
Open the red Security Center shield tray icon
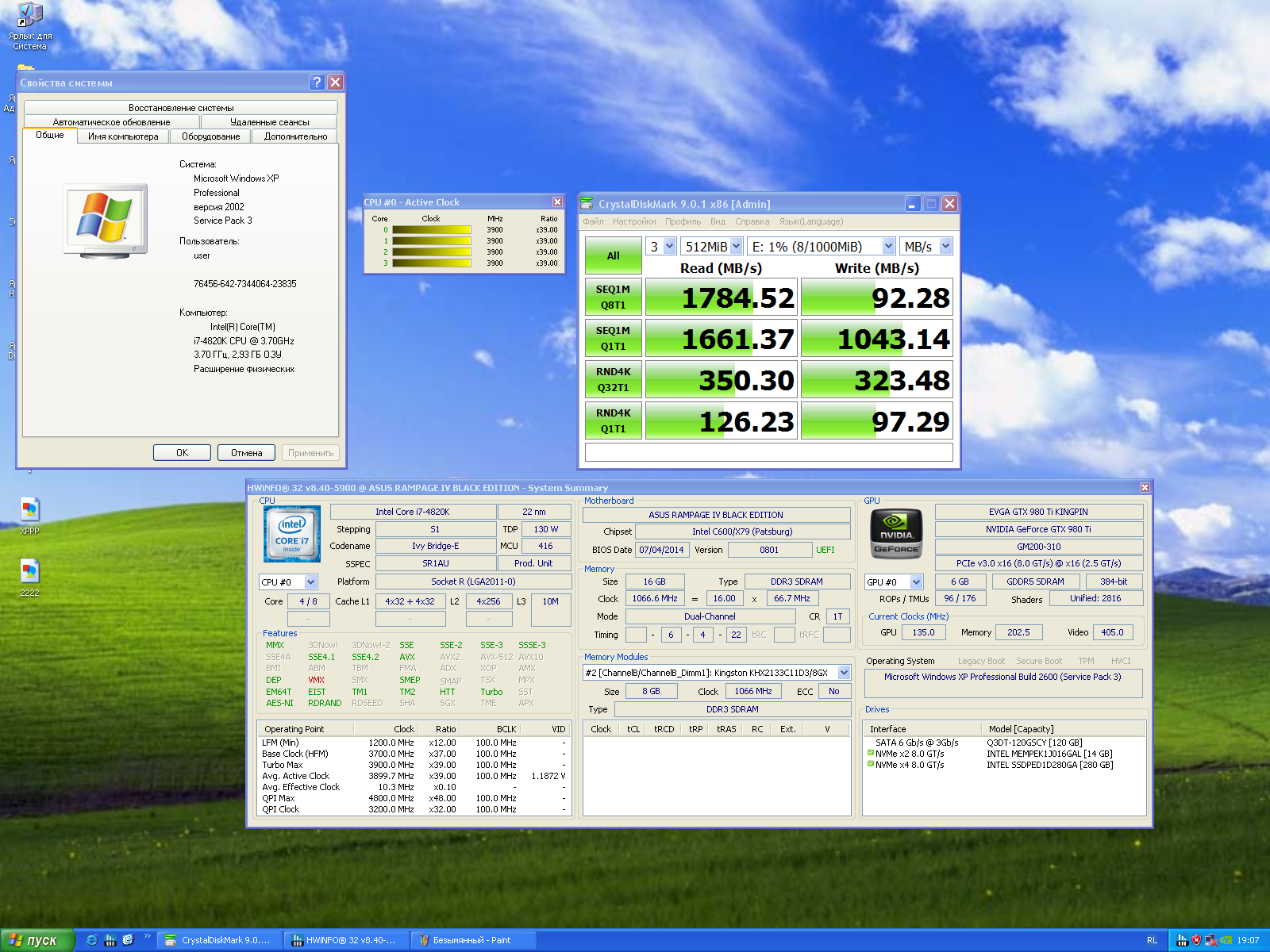coord(1196,940)
